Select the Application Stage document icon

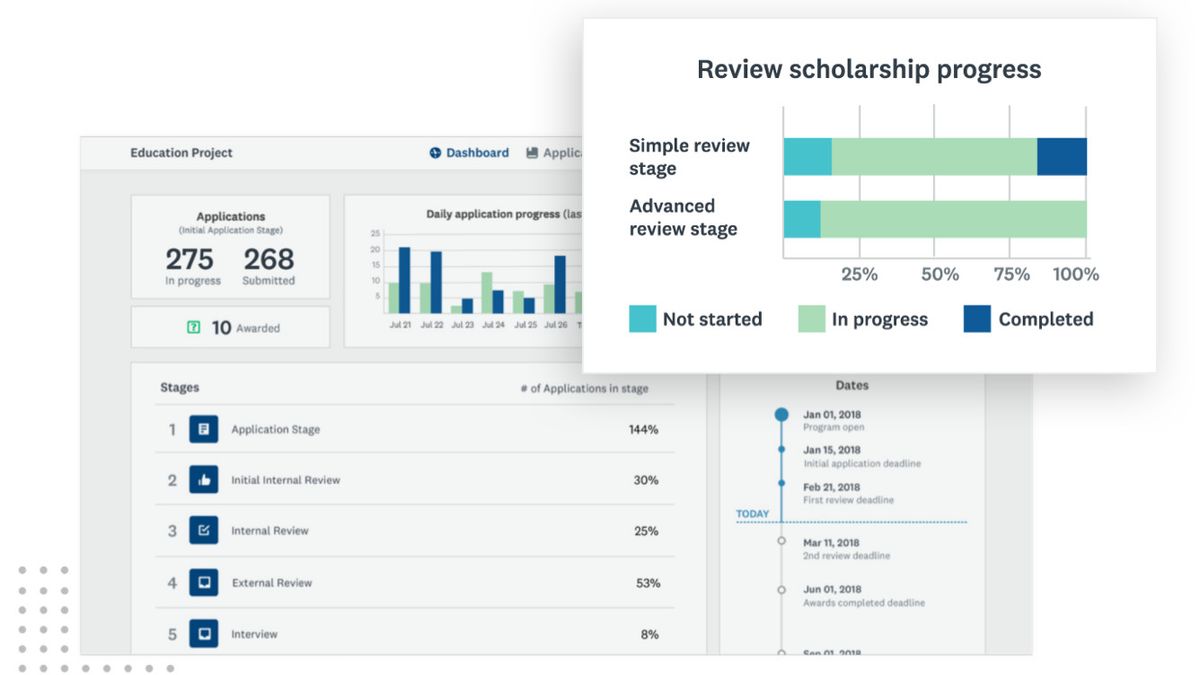tap(203, 428)
